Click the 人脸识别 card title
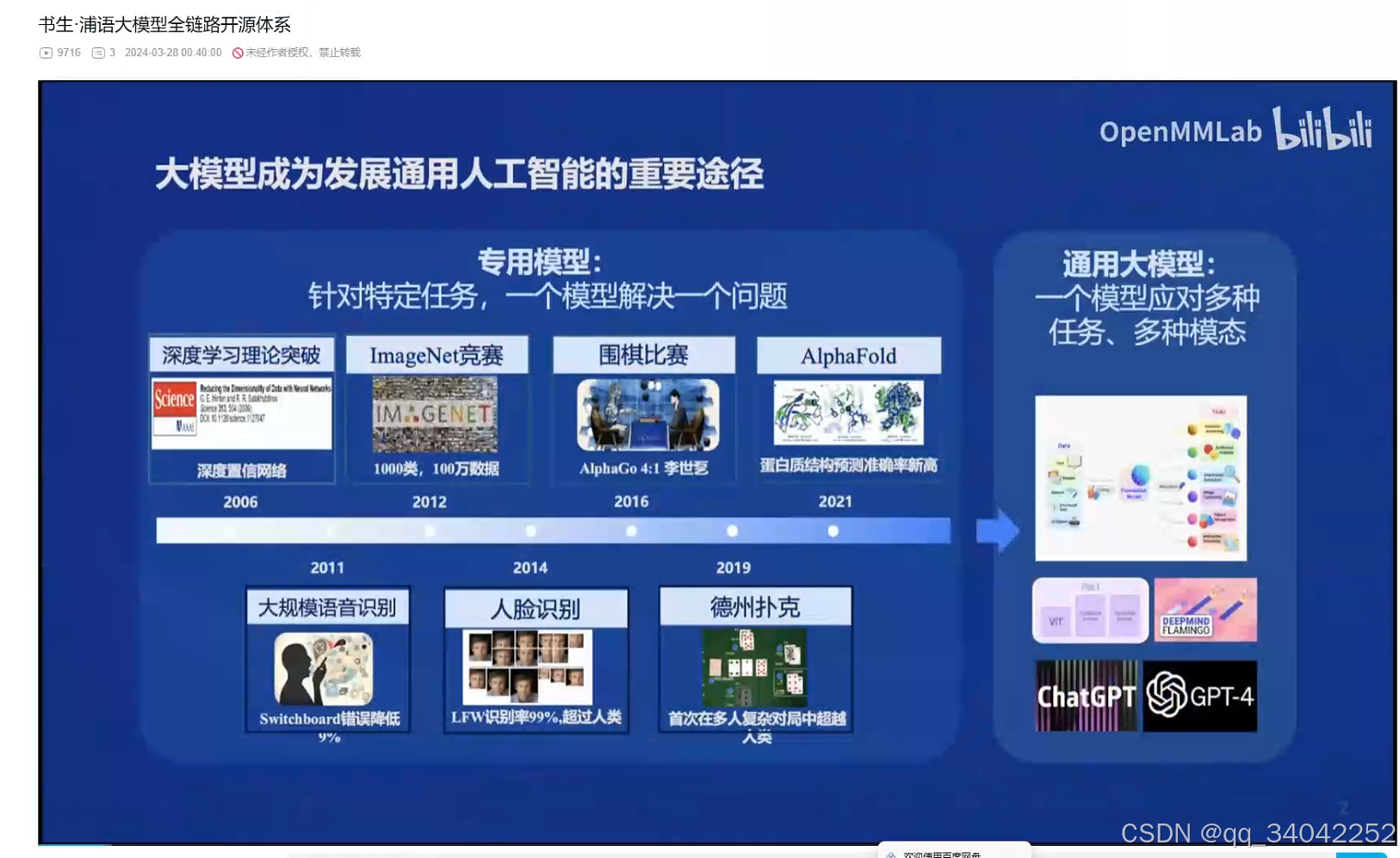The width and height of the screenshot is (1400, 858). (x=536, y=609)
